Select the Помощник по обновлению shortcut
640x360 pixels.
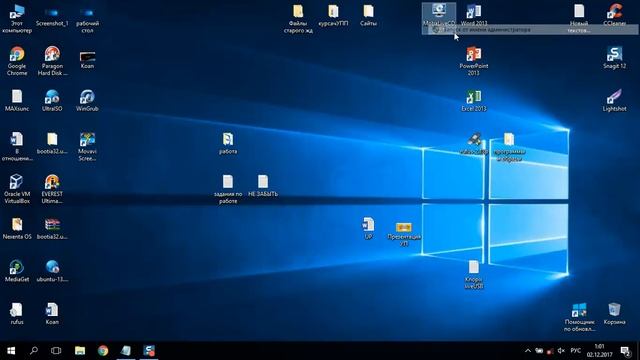point(579,317)
